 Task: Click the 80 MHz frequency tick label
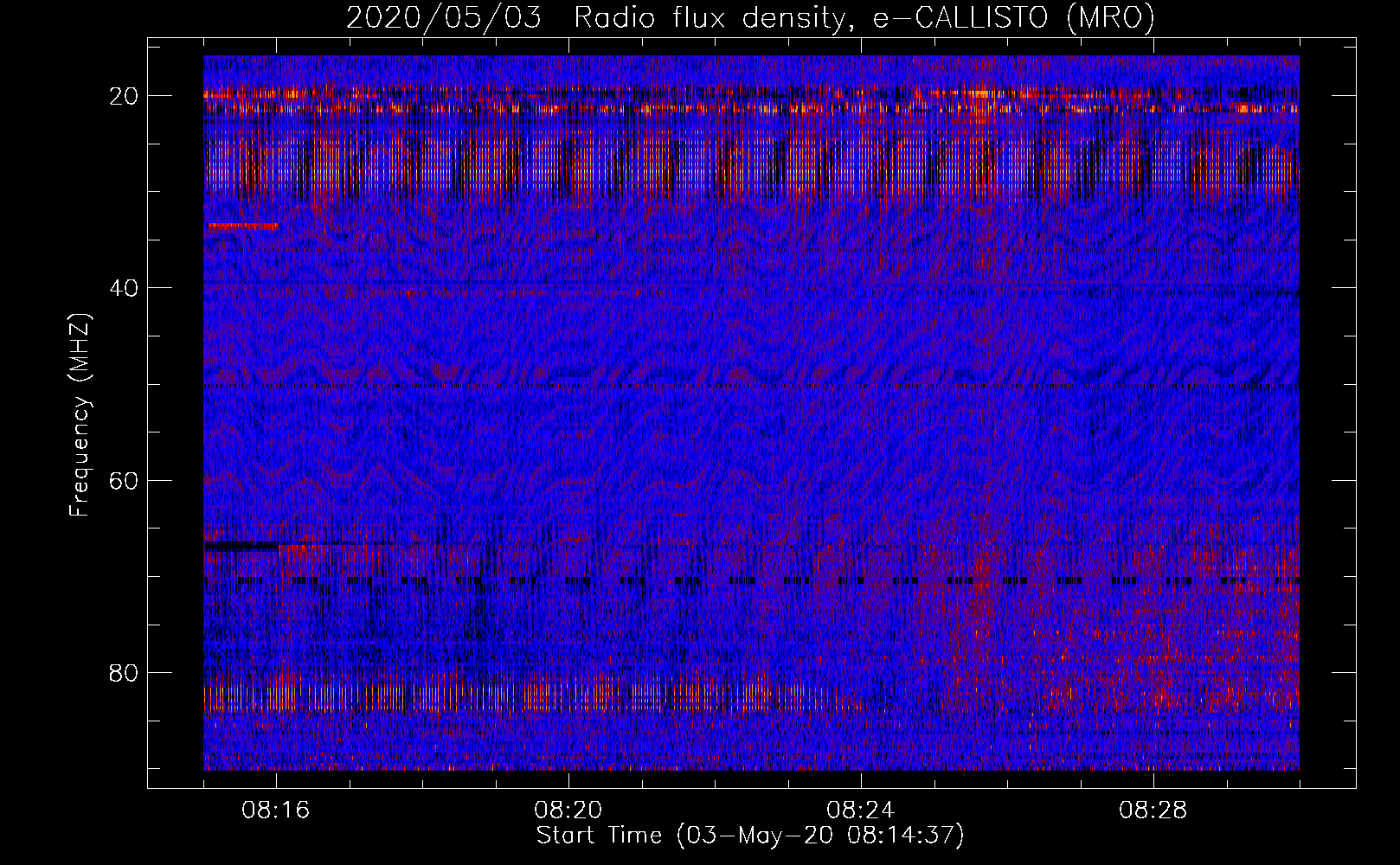[x=125, y=673]
